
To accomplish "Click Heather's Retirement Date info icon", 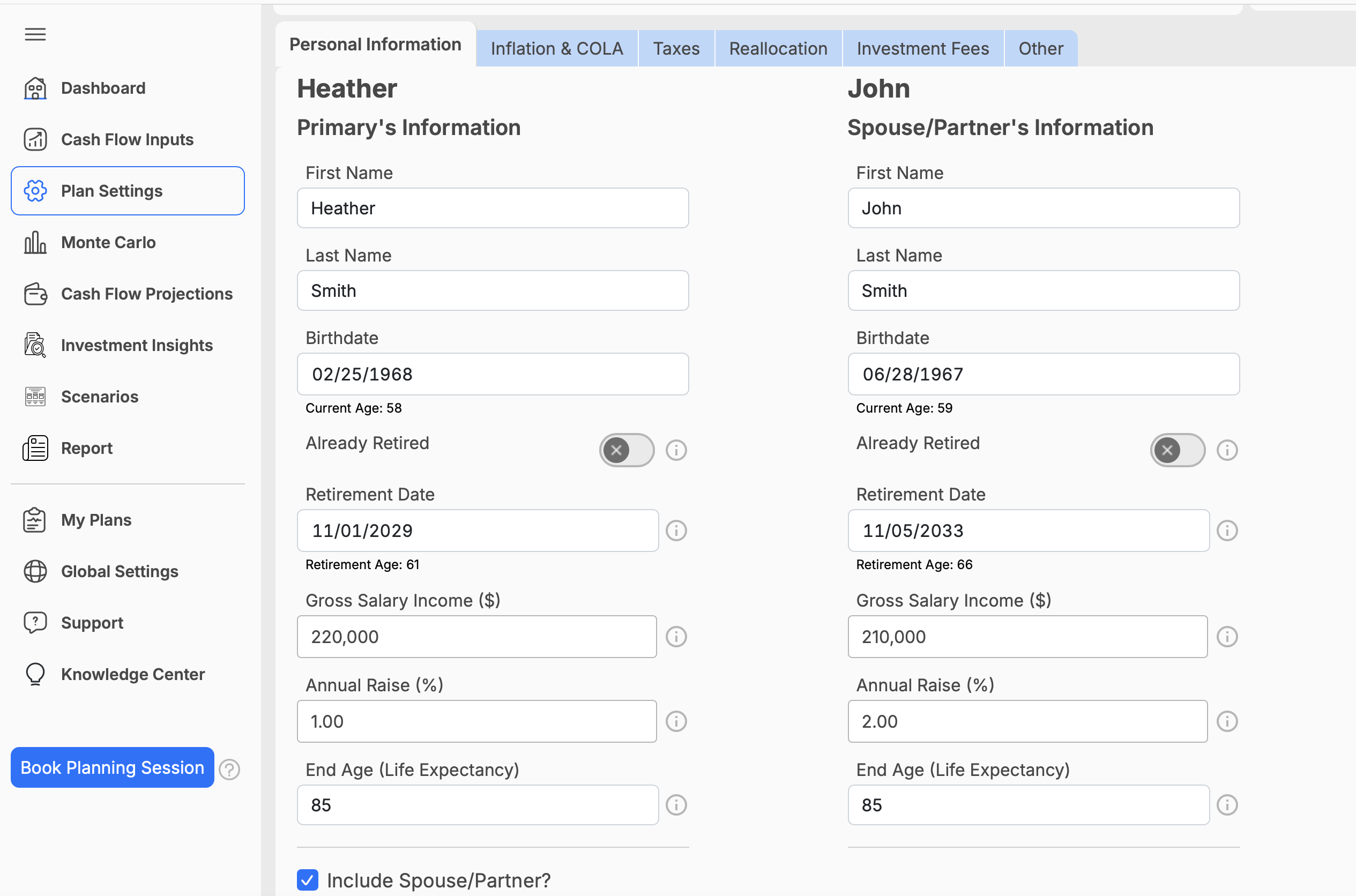I will point(676,531).
